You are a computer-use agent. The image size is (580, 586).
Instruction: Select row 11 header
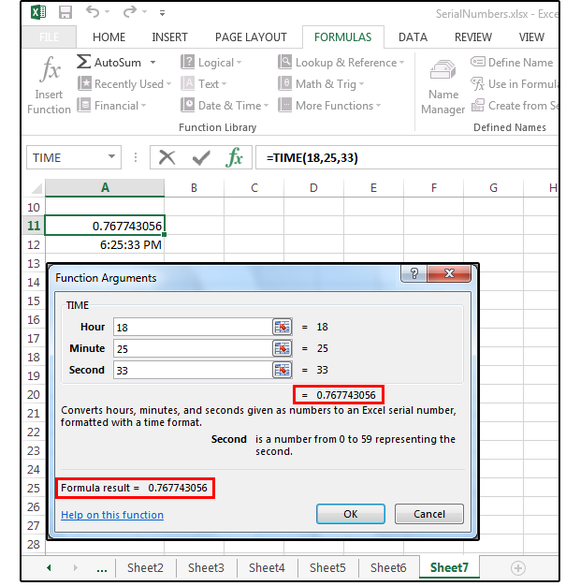[x=34, y=225]
